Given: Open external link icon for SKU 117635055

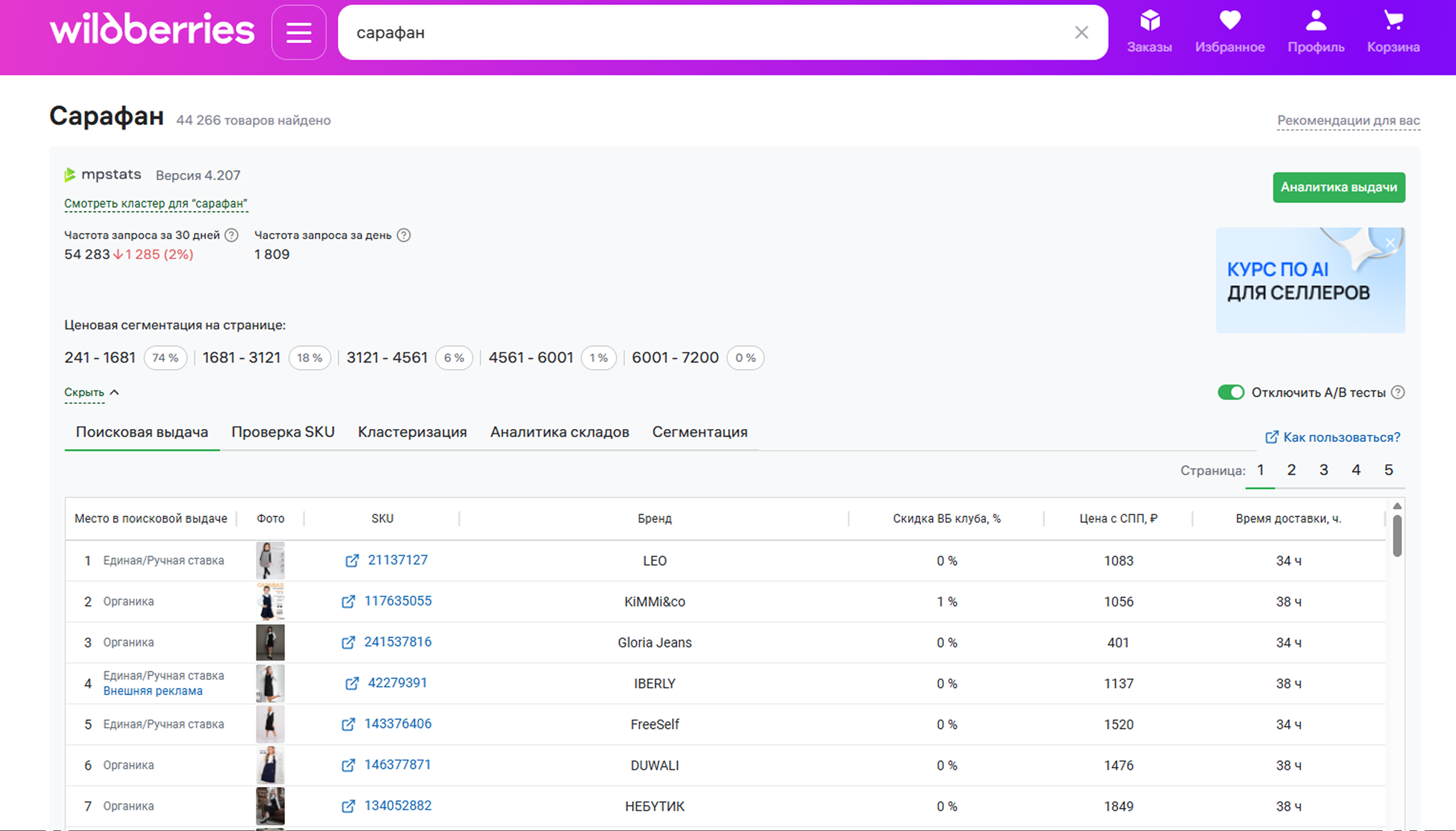Looking at the screenshot, I should click(349, 602).
